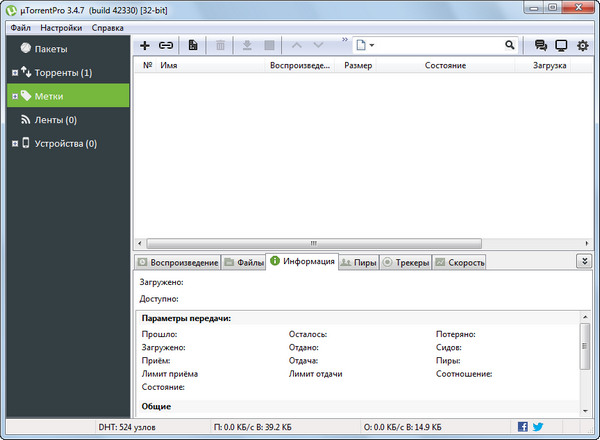600x440 pixels.
Task: Click the torrent list horizontal scrollbar
Action: [310, 243]
